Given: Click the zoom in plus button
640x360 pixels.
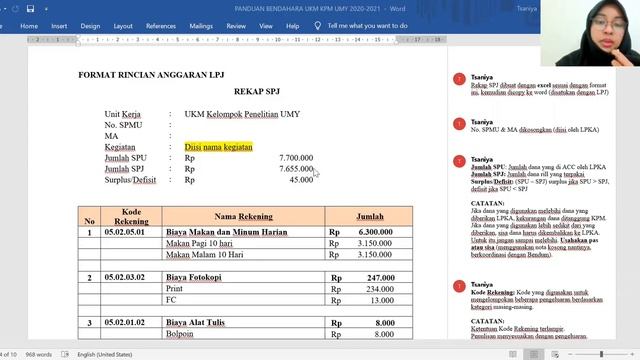Looking at the screenshot, I should coord(632,354).
